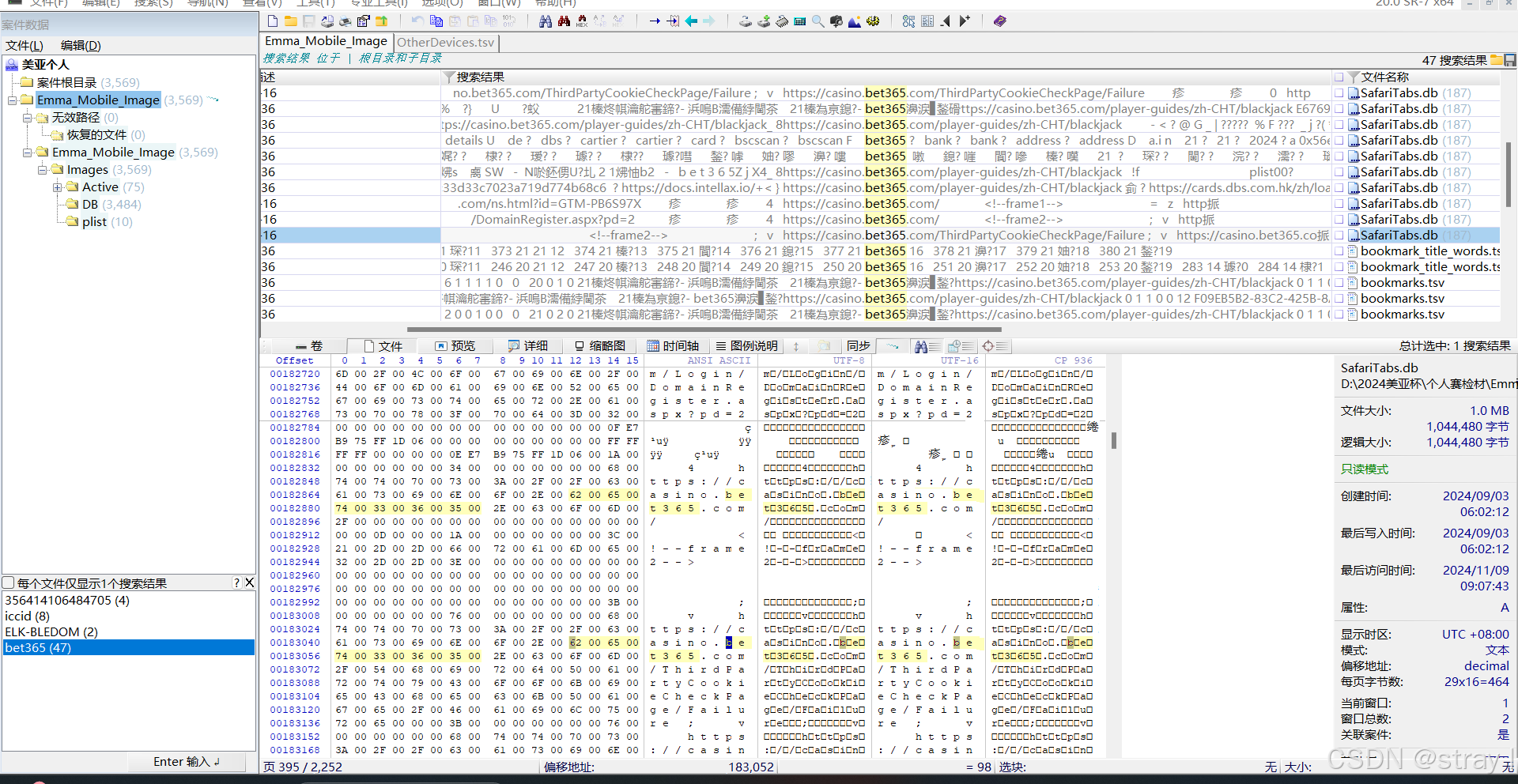
Task: Click the filter funnel on 文件名称 column
Action: coord(1354,77)
